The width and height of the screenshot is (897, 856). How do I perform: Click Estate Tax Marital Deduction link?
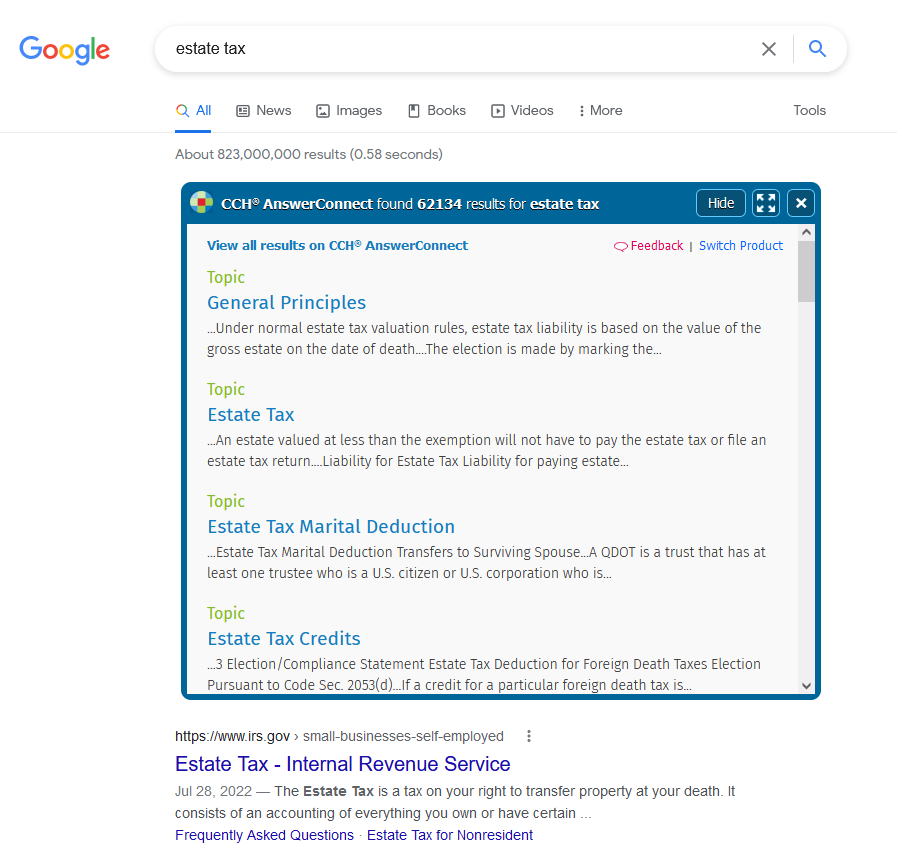coord(331,527)
